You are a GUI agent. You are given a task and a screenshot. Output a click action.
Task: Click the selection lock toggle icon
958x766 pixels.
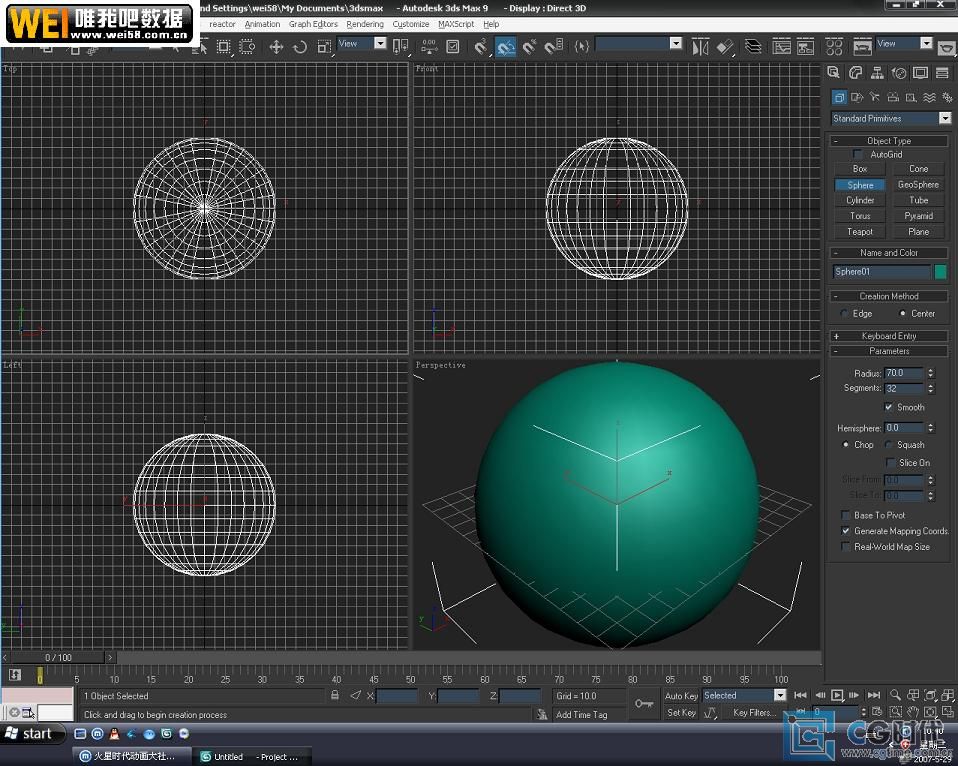[335, 695]
